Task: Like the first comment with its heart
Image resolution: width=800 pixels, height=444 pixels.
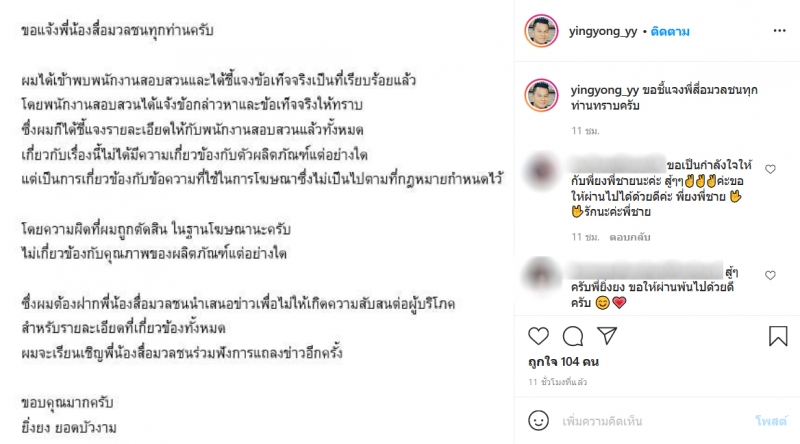Action: click(770, 169)
